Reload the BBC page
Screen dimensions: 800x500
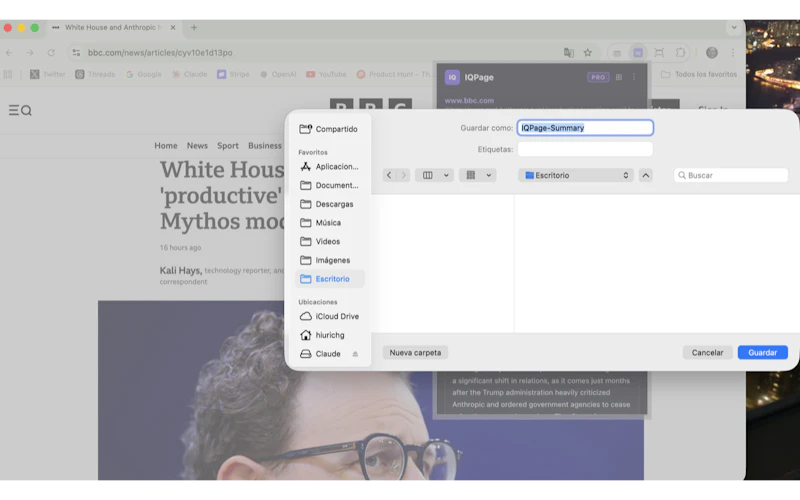pos(51,53)
